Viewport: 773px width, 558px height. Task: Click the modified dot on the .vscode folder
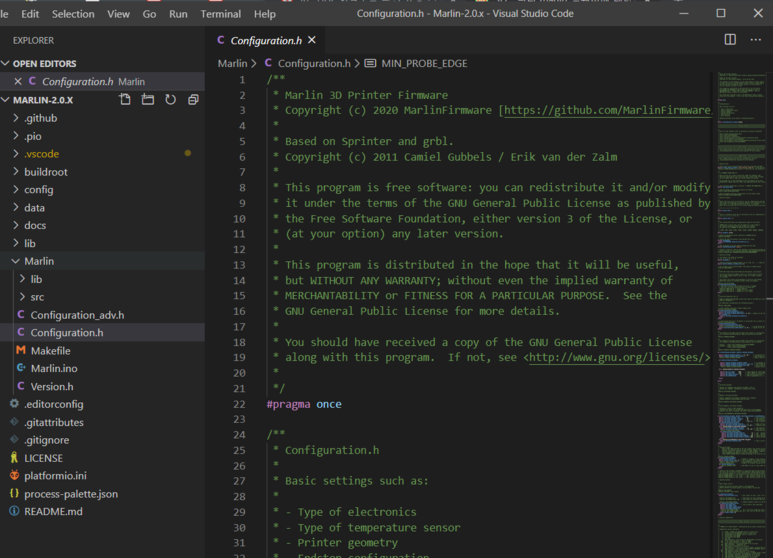tap(188, 153)
